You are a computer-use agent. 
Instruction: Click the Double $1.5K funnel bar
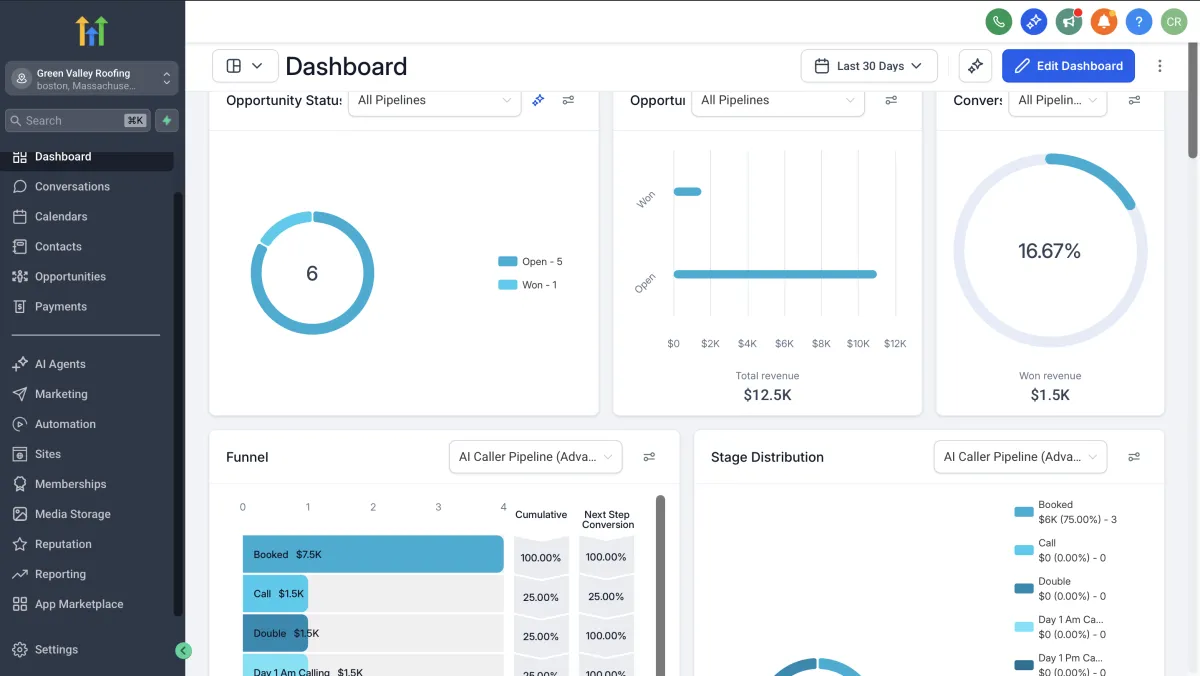[275, 633]
